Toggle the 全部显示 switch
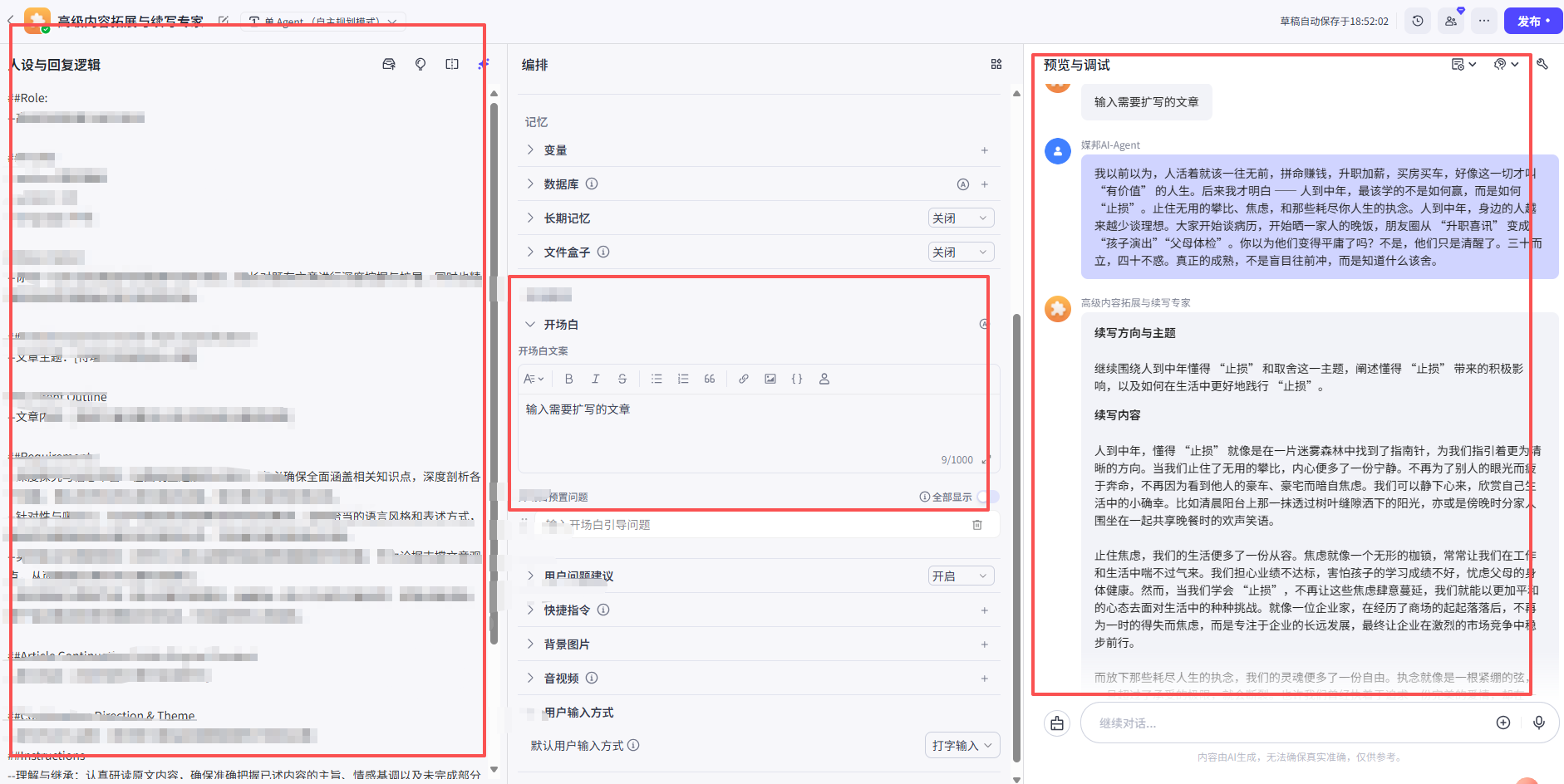This screenshot has height=784, width=1564. (x=989, y=497)
